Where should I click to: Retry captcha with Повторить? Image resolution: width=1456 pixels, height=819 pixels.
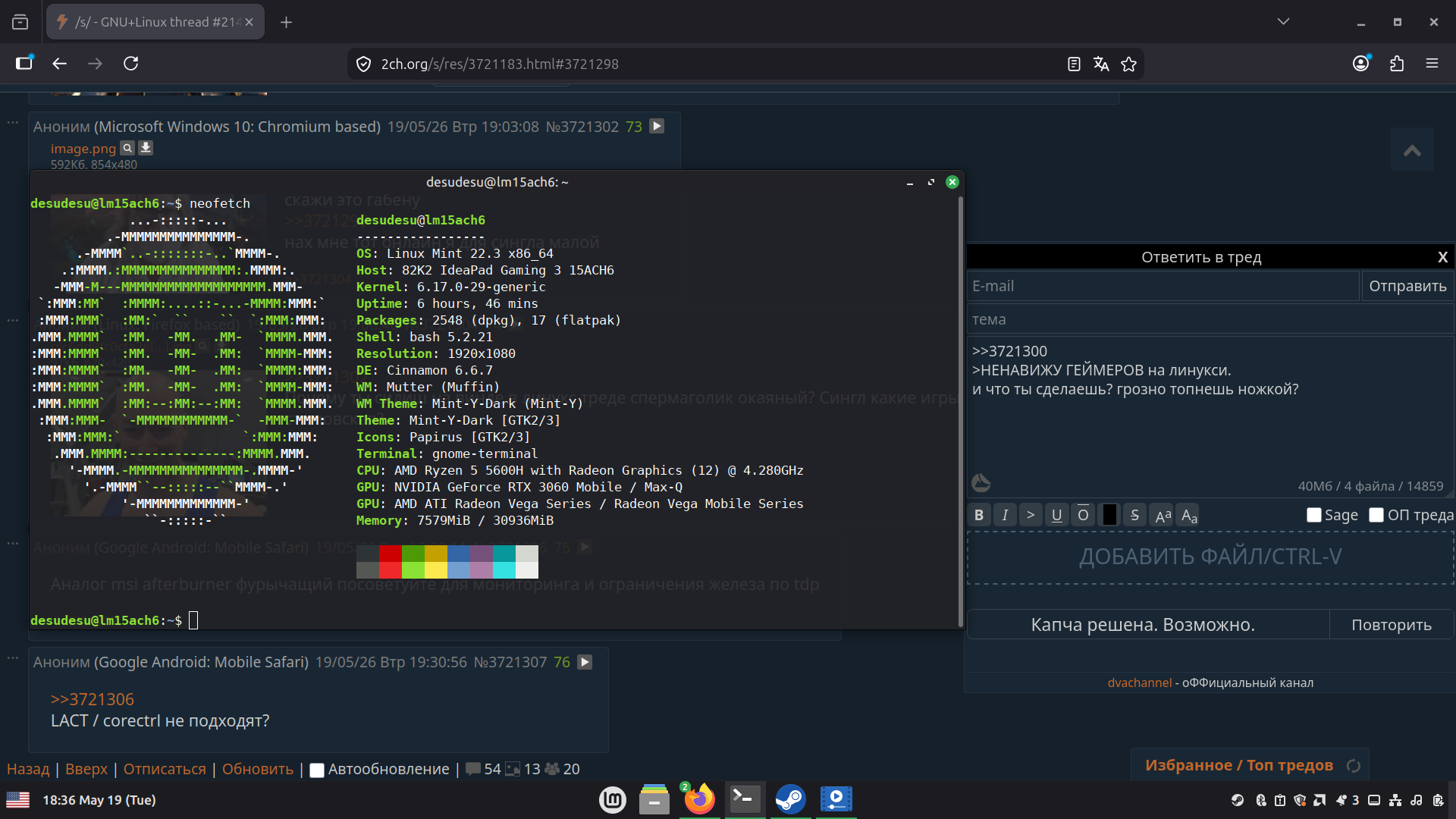tap(1392, 625)
